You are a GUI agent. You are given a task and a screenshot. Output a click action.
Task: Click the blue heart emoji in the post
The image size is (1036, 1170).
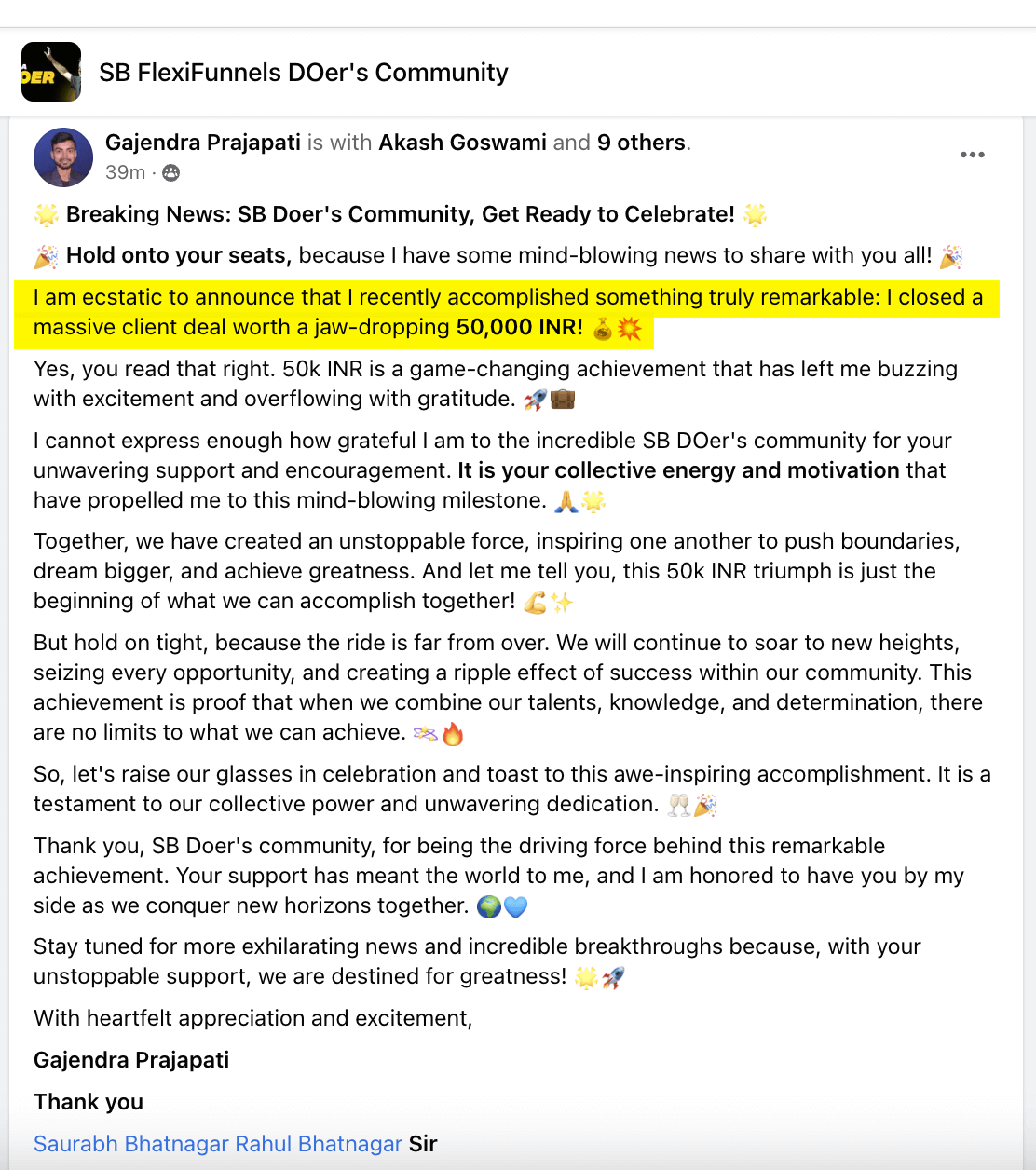(x=515, y=906)
